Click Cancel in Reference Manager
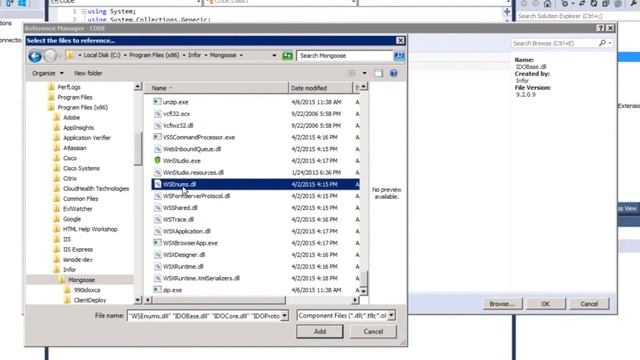640x360 pixels. [x=589, y=304]
